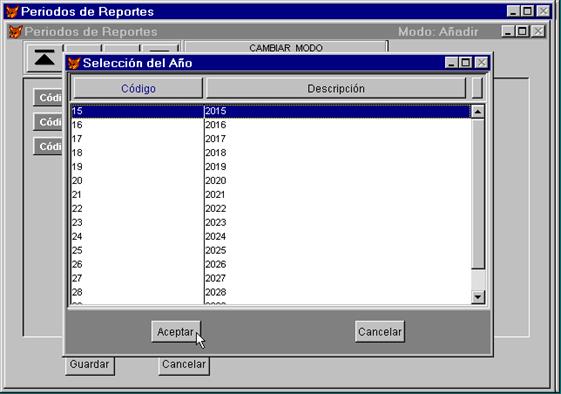This screenshot has height=394, width=561.
Task: Click Cancelar in Selección del Año dialog
Action: pos(380,331)
